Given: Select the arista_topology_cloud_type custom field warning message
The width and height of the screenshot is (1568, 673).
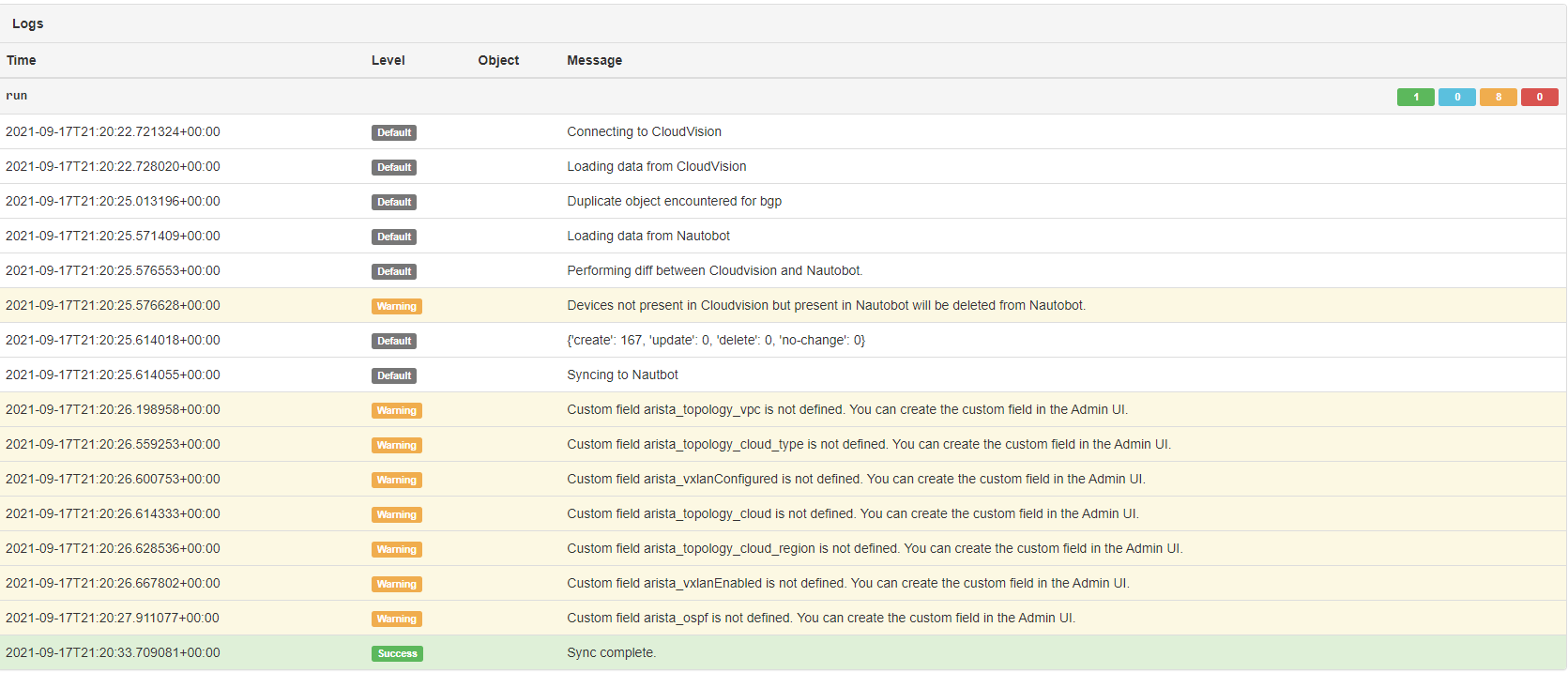Looking at the screenshot, I should coord(869,444).
